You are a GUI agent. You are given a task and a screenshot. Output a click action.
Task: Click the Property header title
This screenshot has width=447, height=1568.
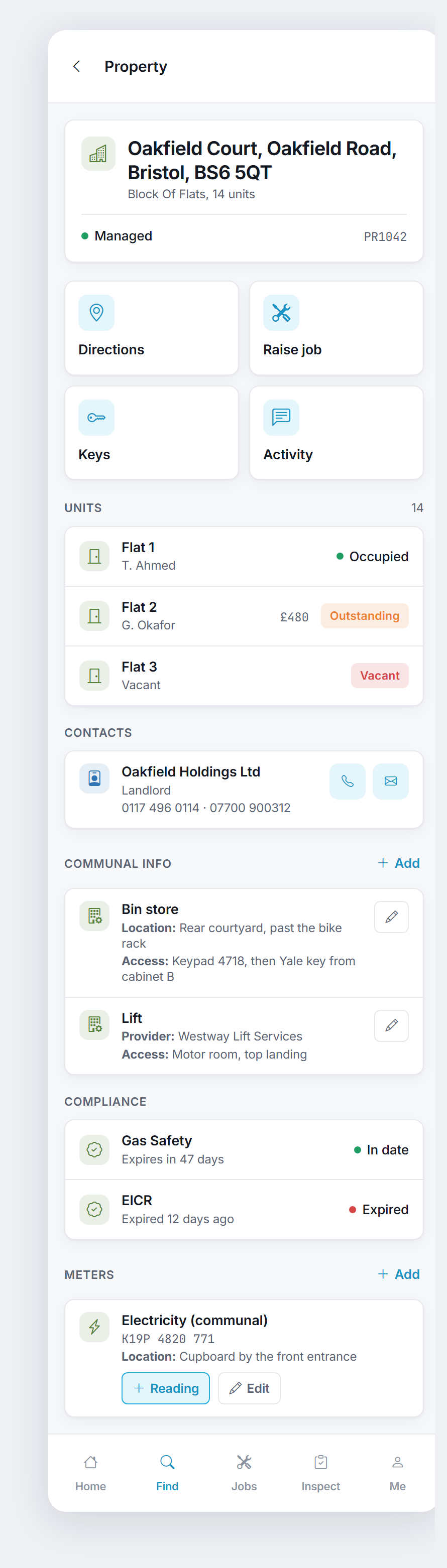(136, 66)
